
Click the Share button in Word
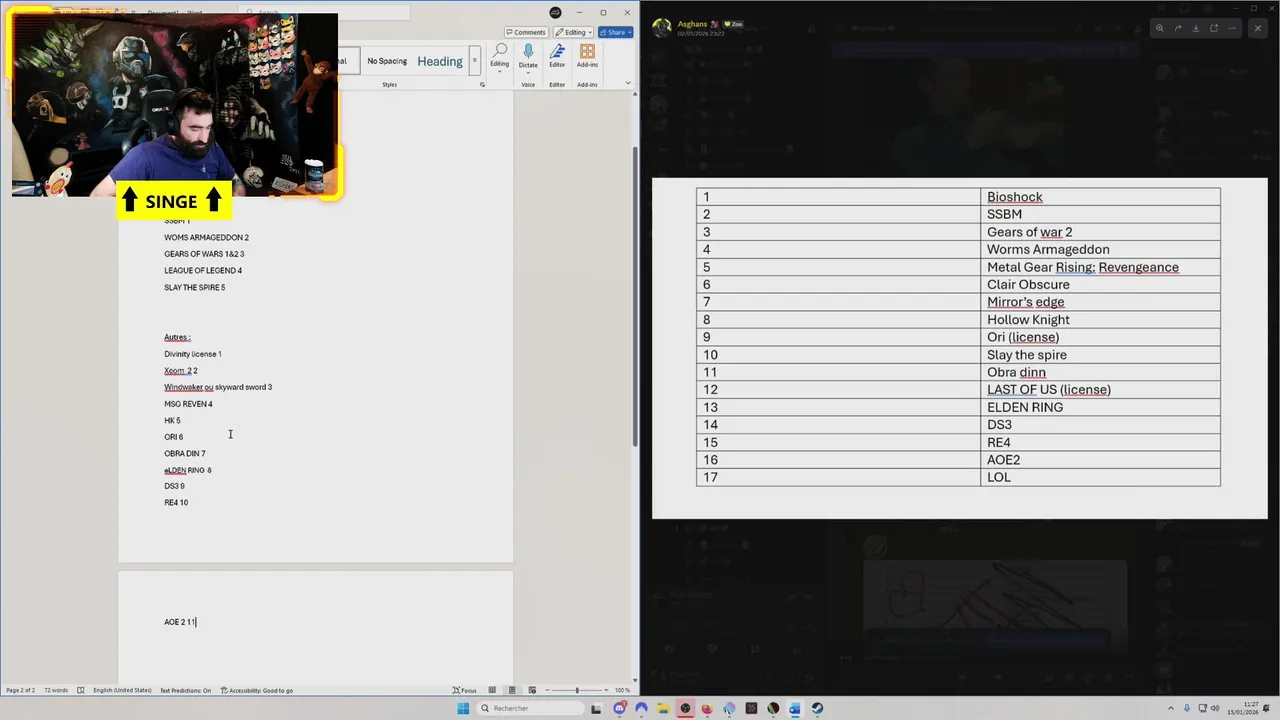[x=616, y=32]
